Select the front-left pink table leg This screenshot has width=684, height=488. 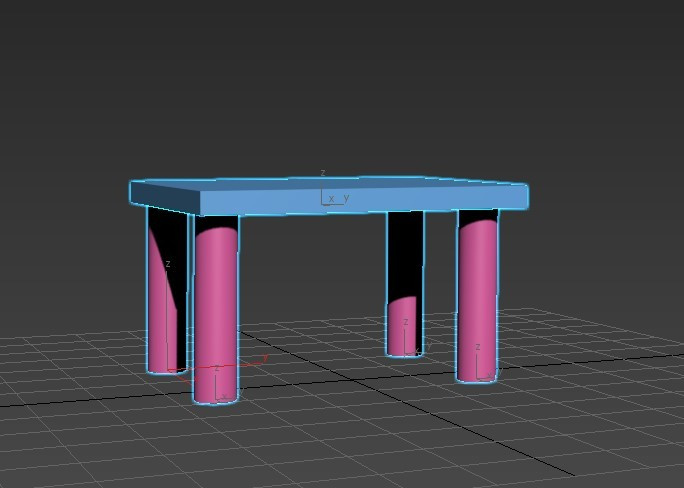tap(216, 310)
